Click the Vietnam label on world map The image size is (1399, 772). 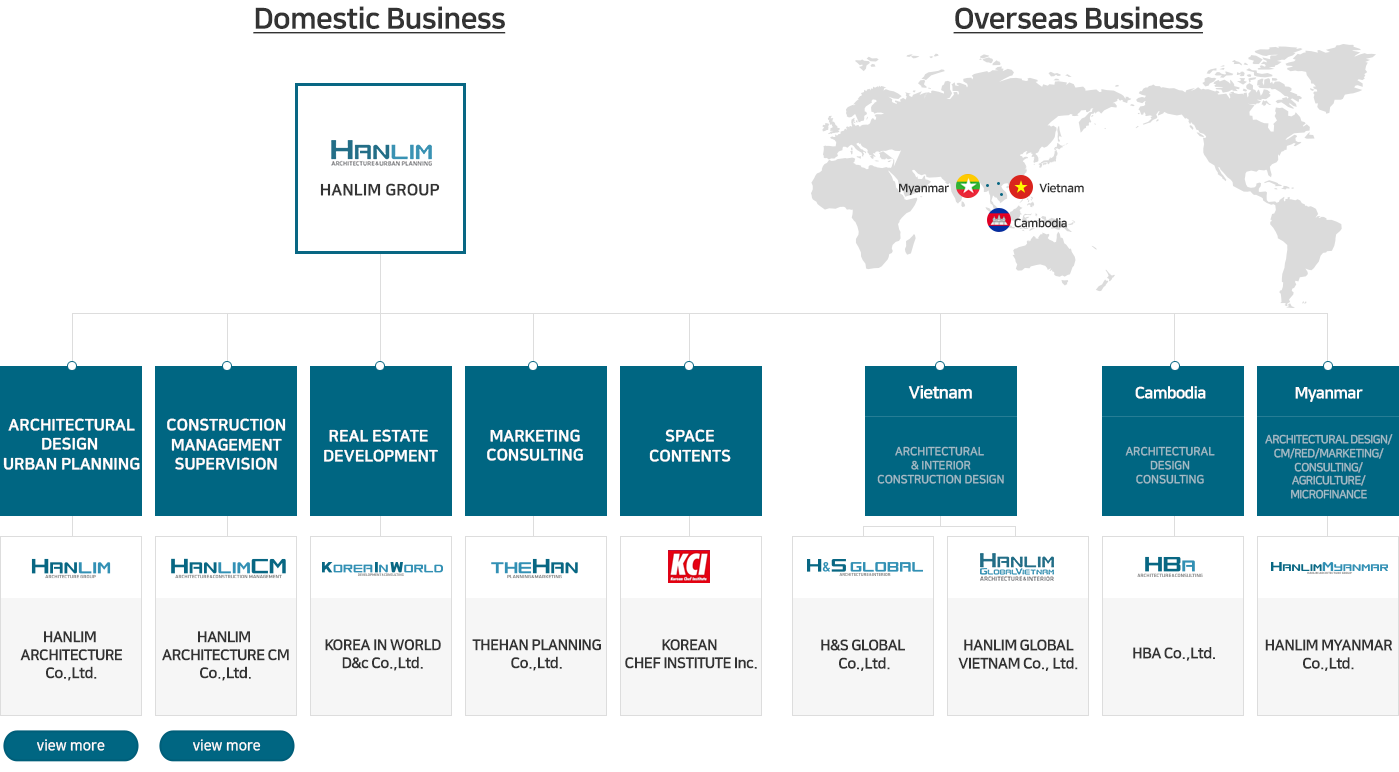(x=1061, y=188)
